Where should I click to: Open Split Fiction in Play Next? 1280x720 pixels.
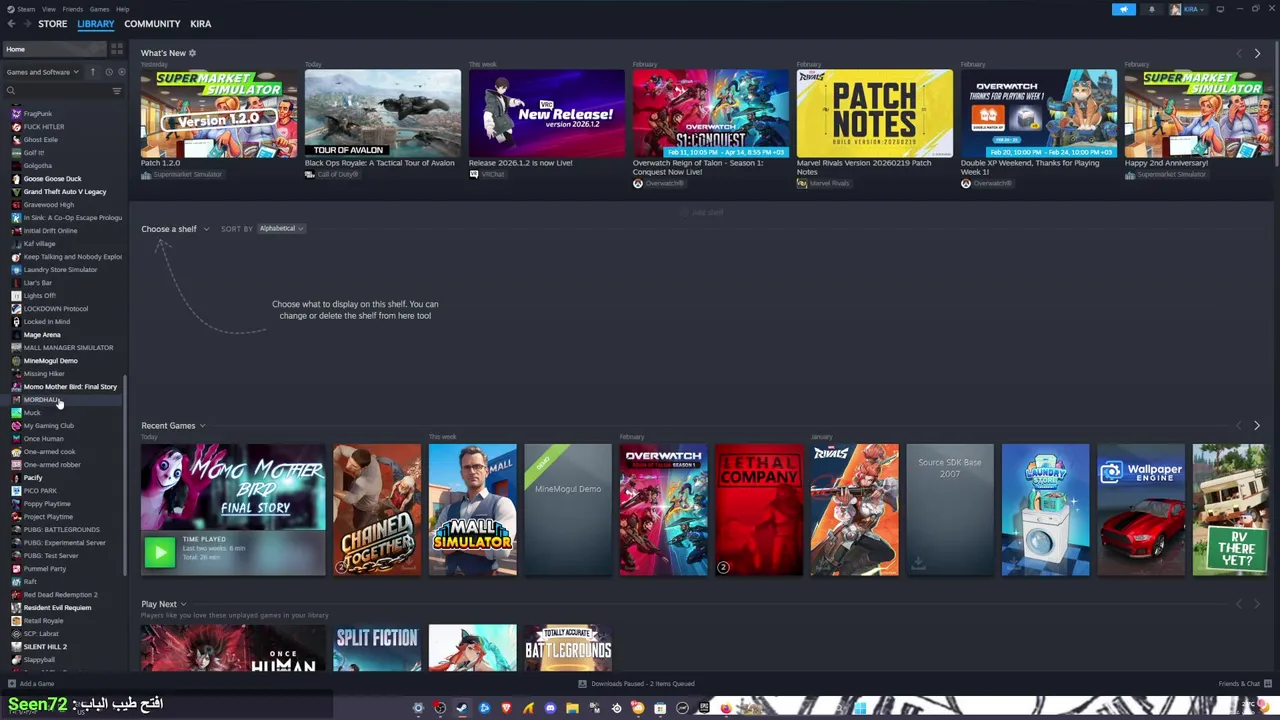[x=377, y=648]
